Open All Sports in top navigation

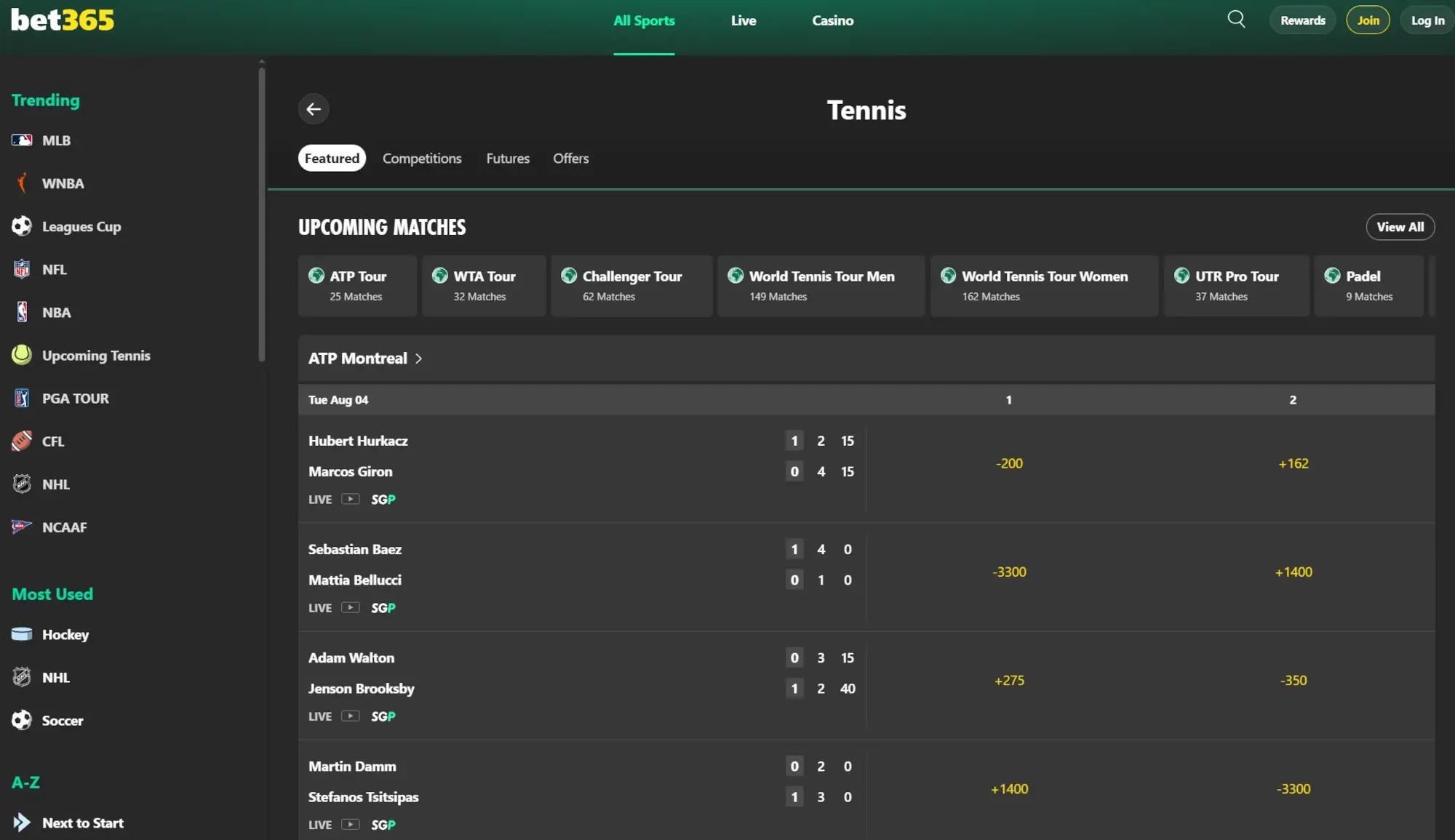(644, 20)
